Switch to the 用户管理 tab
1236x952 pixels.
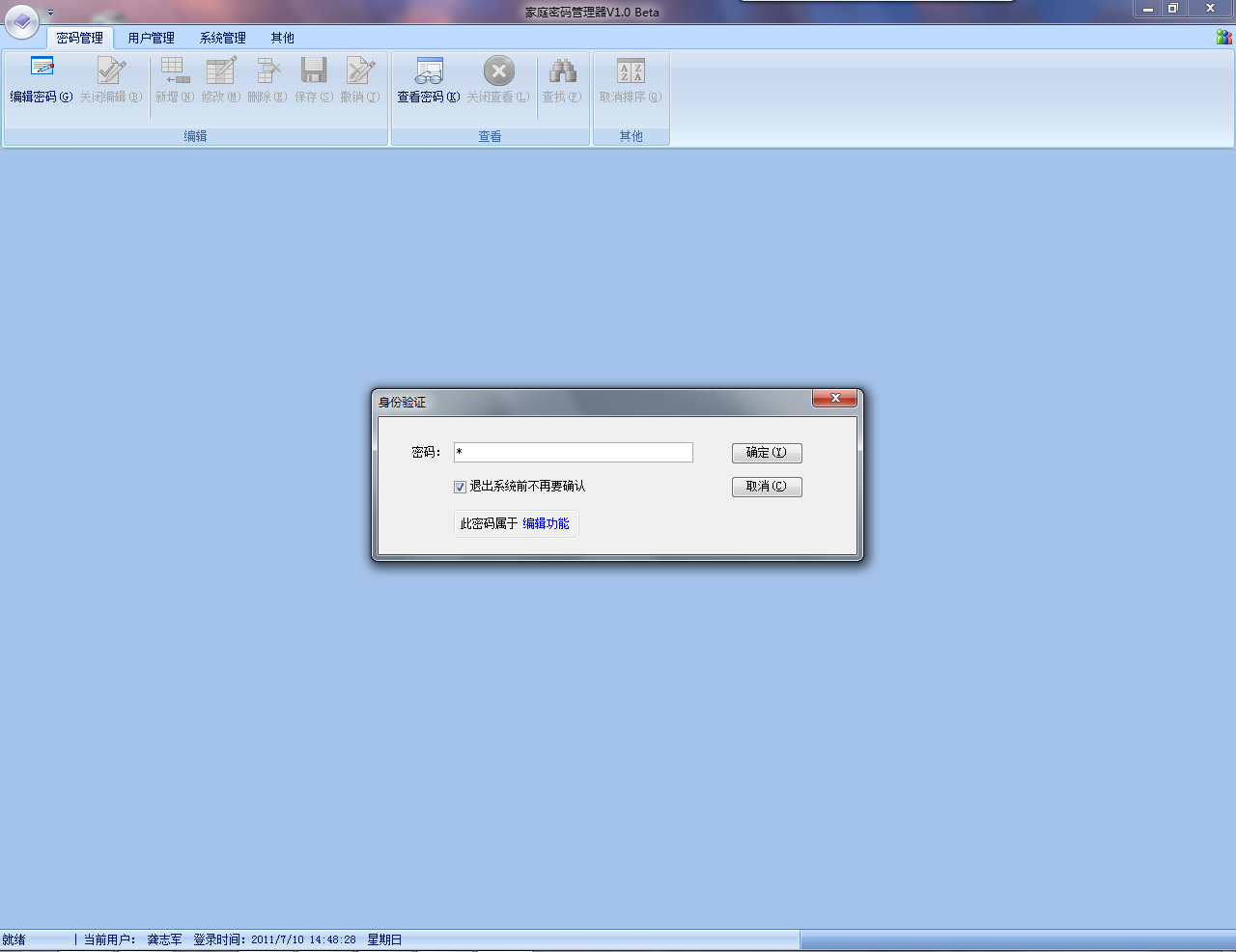coord(152,38)
